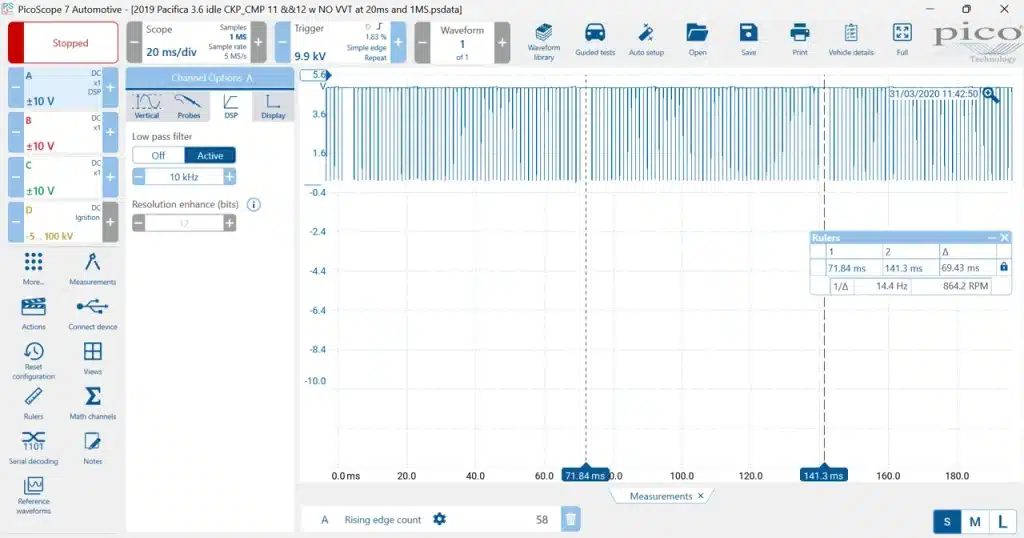The image size is (1024, 538).
Task: Close the Rulers info box
Action: point(1004,238)
